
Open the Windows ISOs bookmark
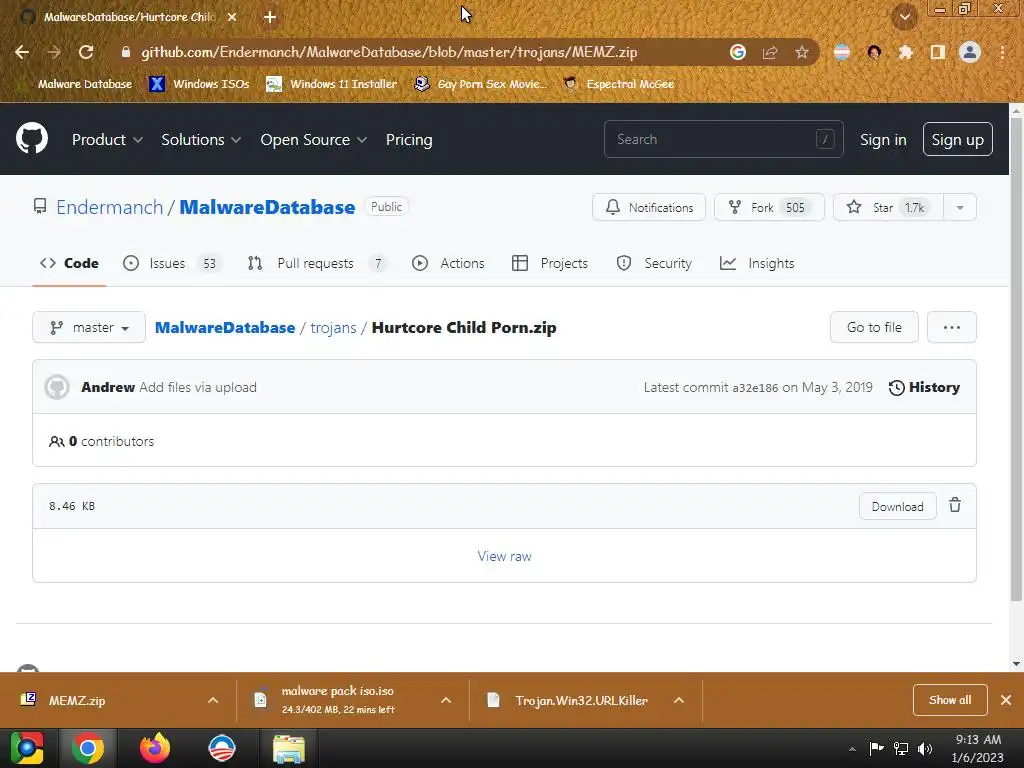coord(199,84)
